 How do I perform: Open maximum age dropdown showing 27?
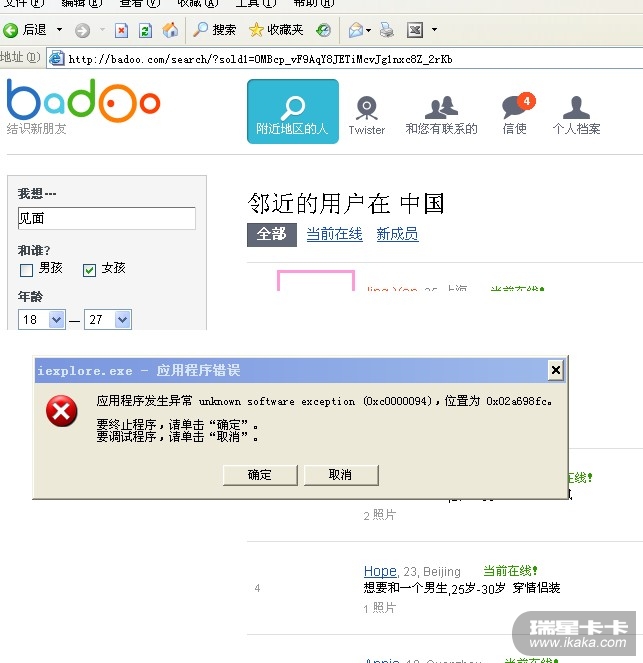(108, 319)
